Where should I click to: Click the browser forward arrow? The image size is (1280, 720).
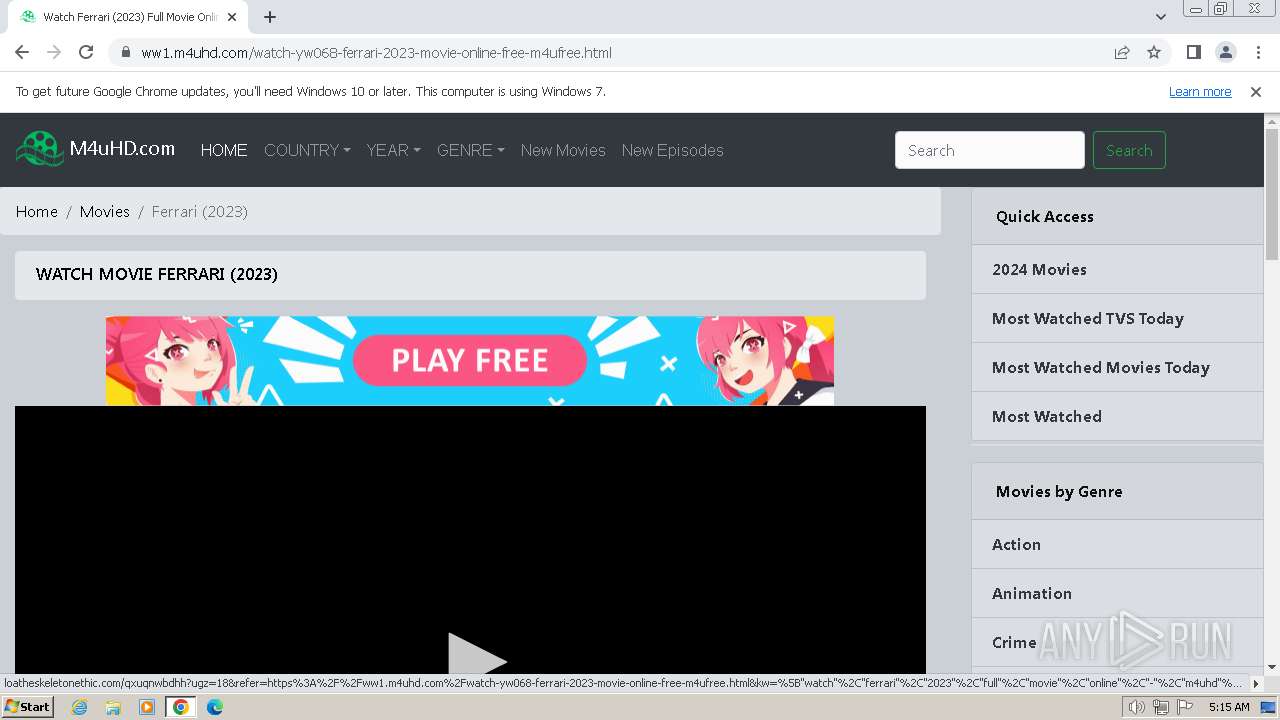(x=54, y=52)
